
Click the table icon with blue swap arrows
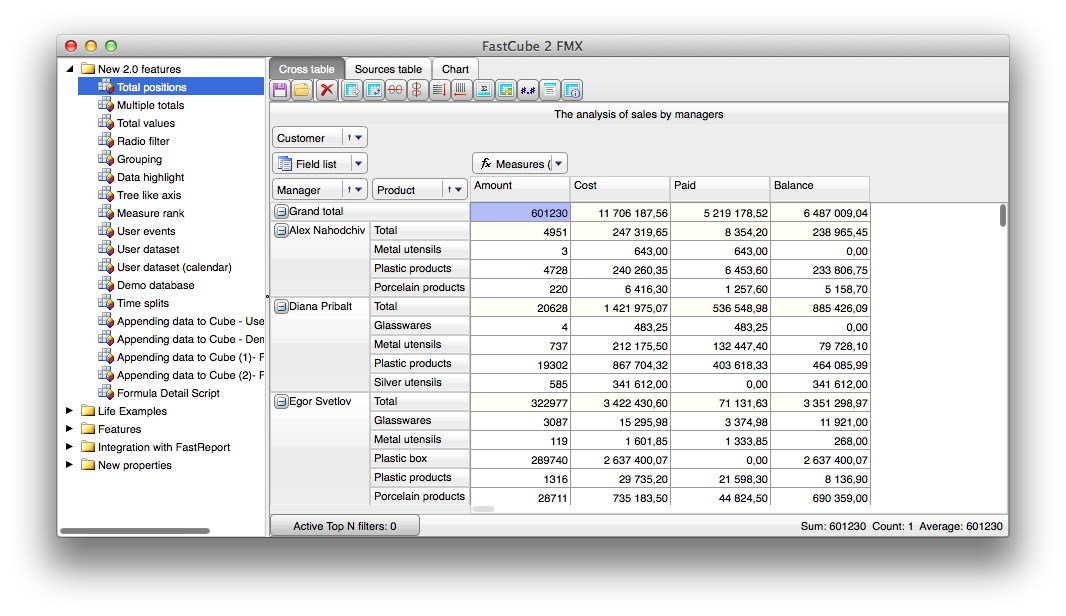point(374,90)
